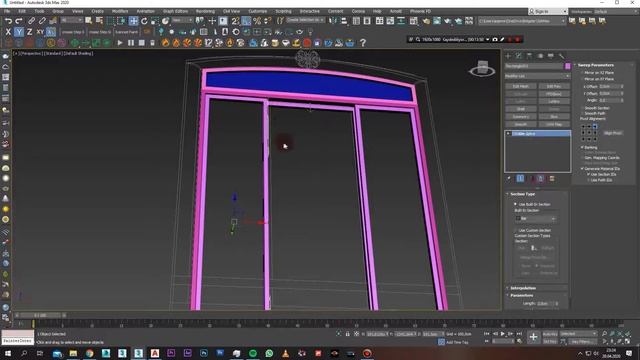Enable Mirror on XY Plane checkbox
The image size is (640, 360).
click(582, 79)
